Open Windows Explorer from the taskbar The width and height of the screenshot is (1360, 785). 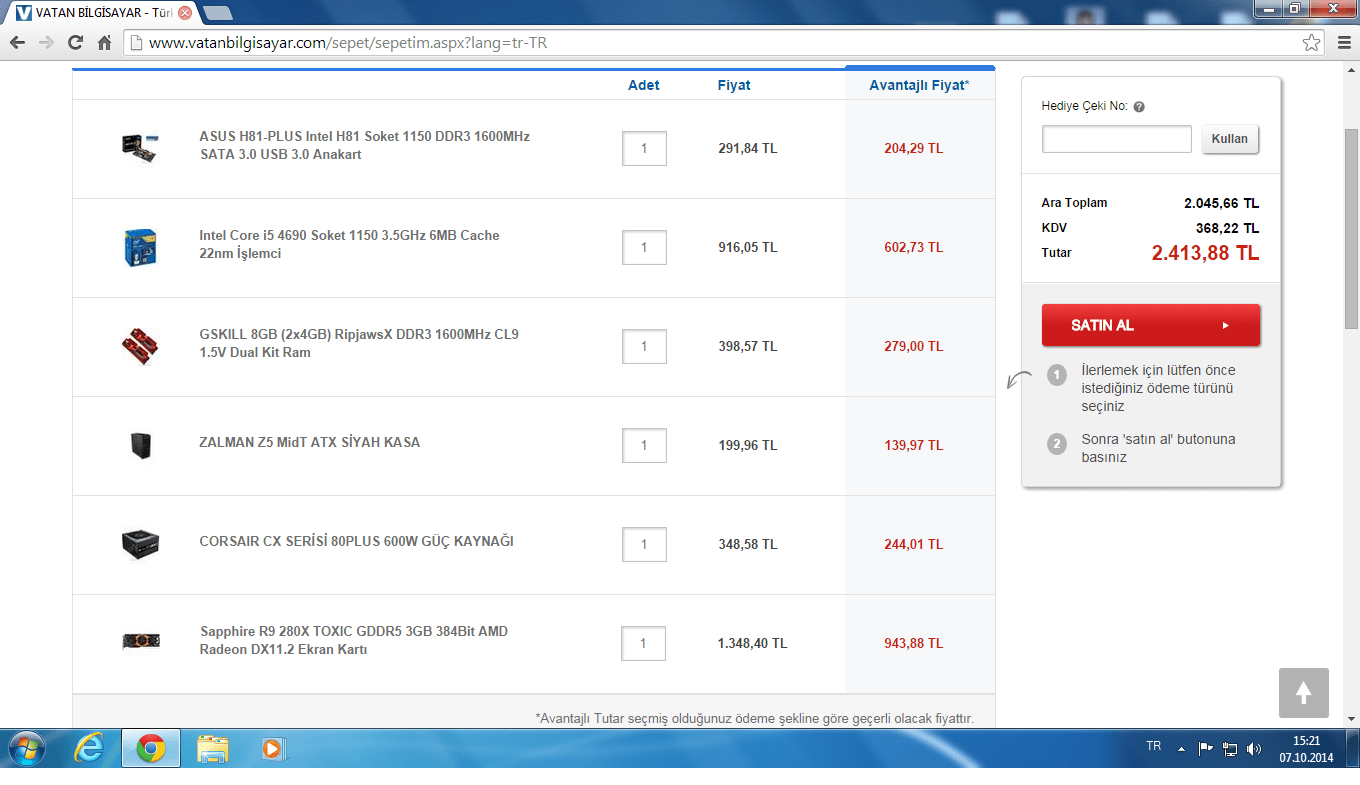213,748
